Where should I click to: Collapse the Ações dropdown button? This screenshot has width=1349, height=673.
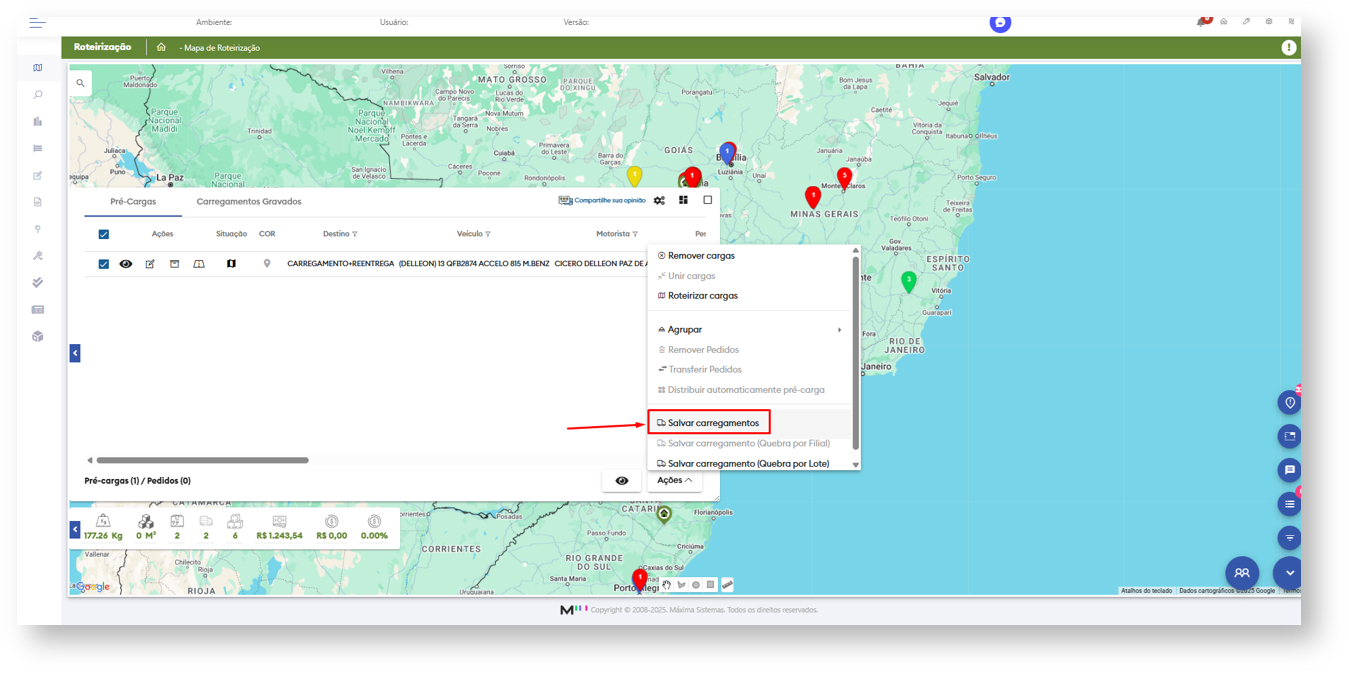click(x=674, y=481)
